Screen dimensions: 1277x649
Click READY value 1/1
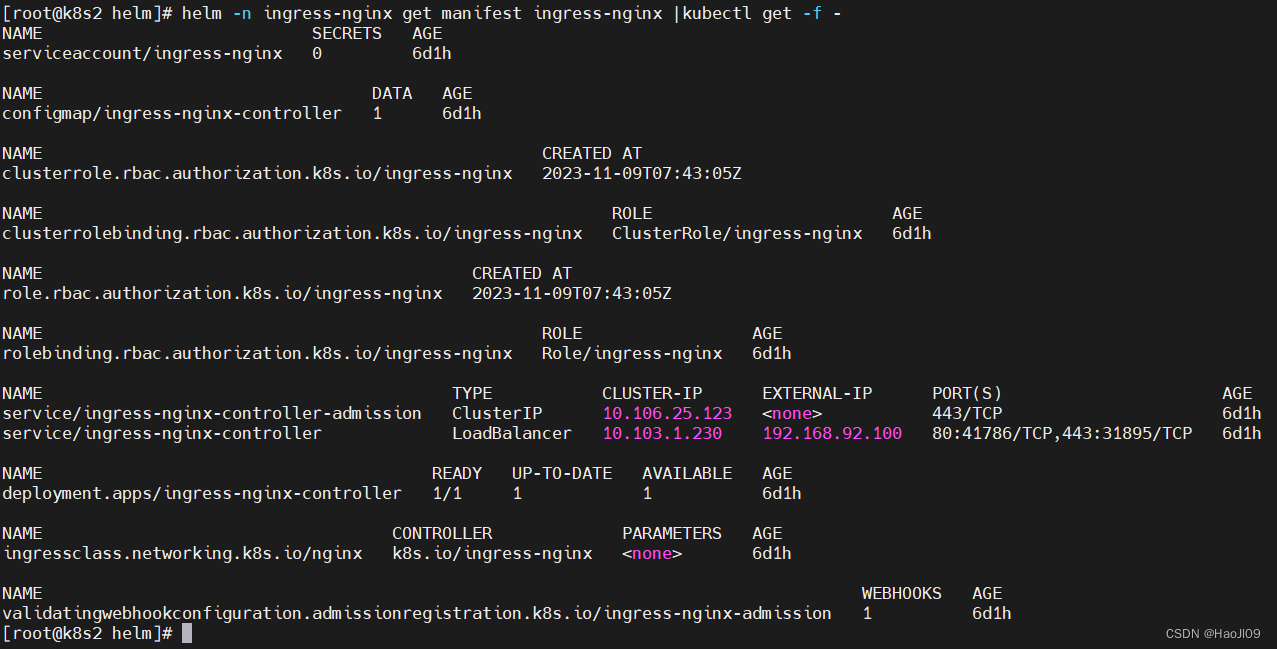click(x=447, y=493)
